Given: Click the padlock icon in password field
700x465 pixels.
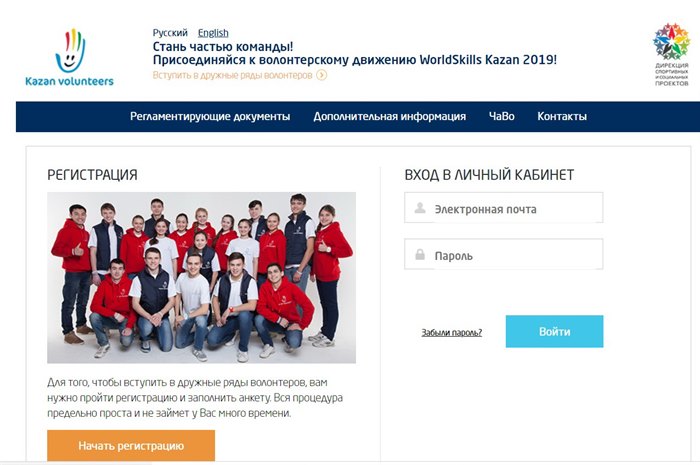Looking at the screenshot, I should [420, 254].
